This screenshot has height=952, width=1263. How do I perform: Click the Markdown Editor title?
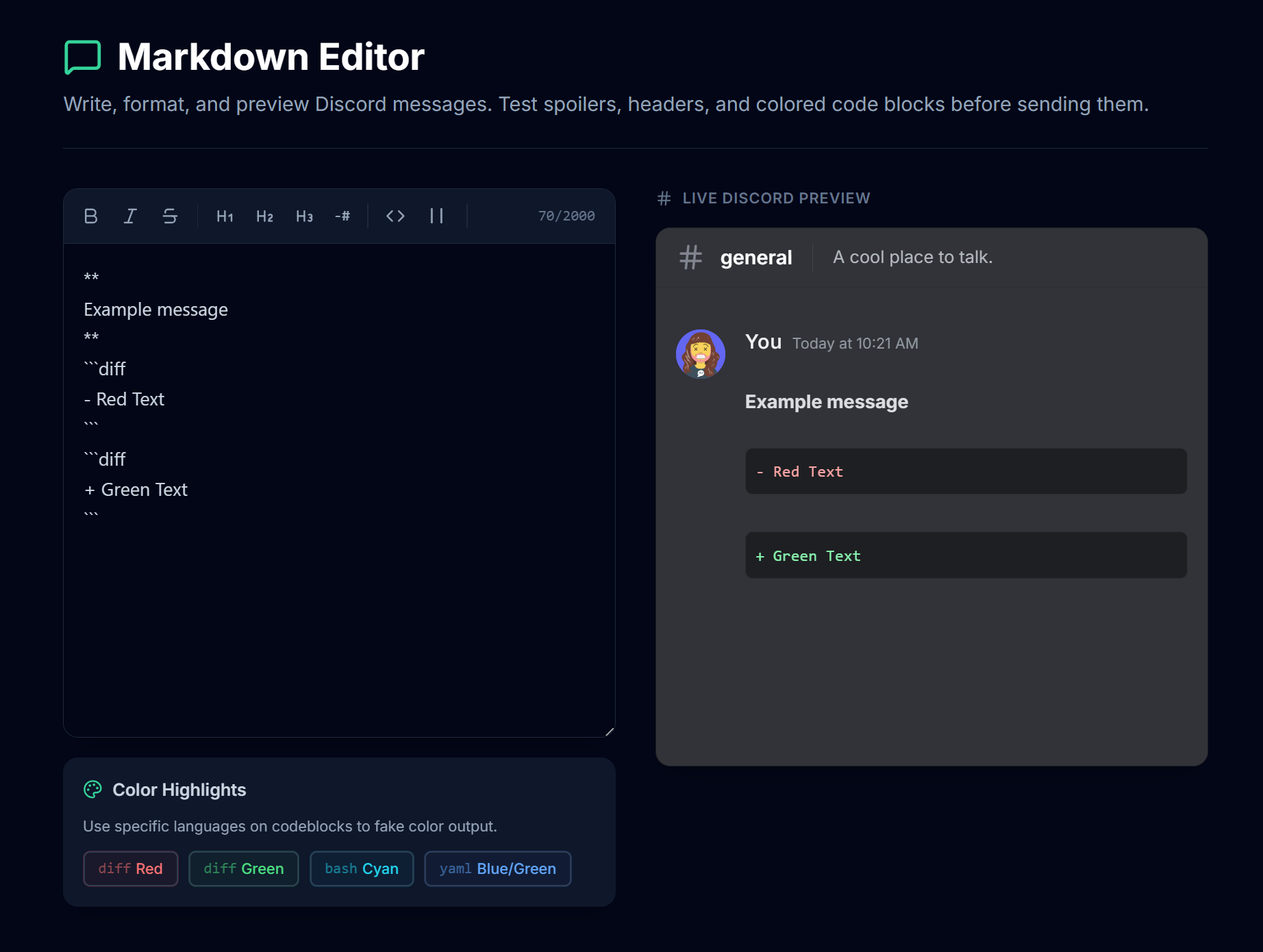[x=271, y=57]
